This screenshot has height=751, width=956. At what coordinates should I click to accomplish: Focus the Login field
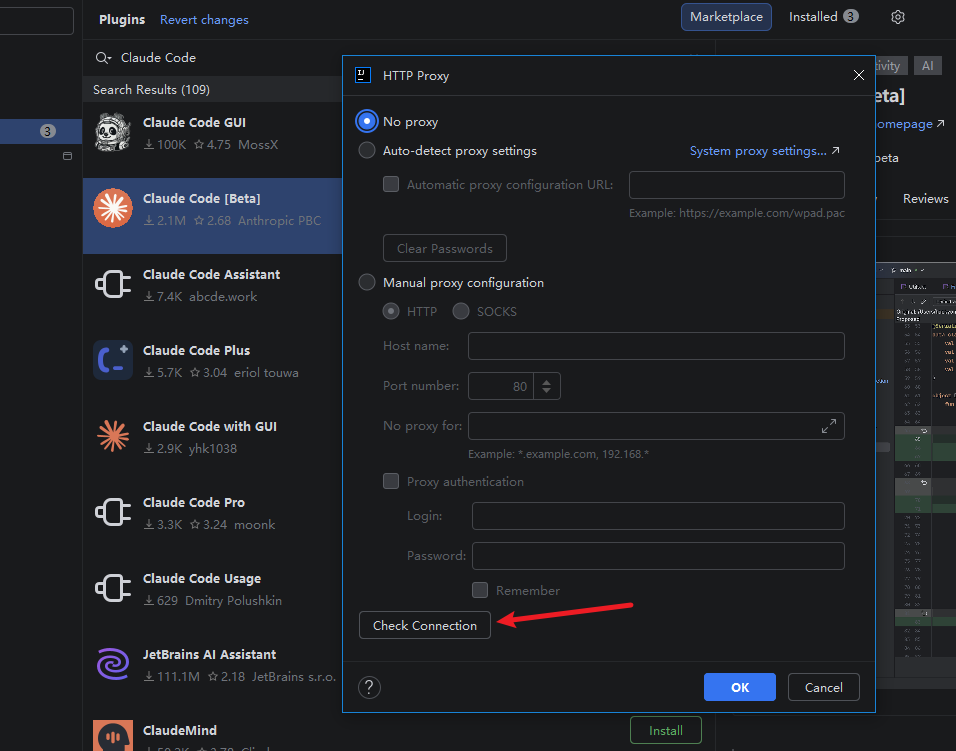coord(658,516)
